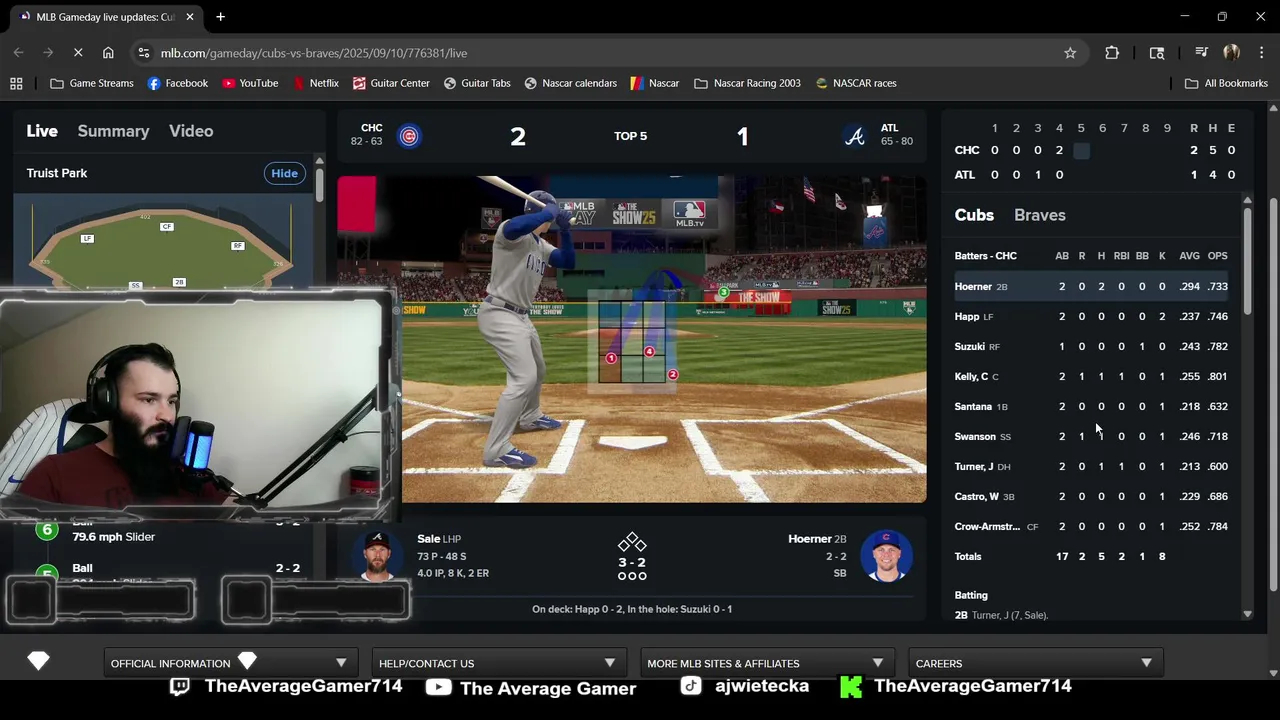1280x720 pixels.
Task: Go to browser home page icon
Action: tap(108, 53)
